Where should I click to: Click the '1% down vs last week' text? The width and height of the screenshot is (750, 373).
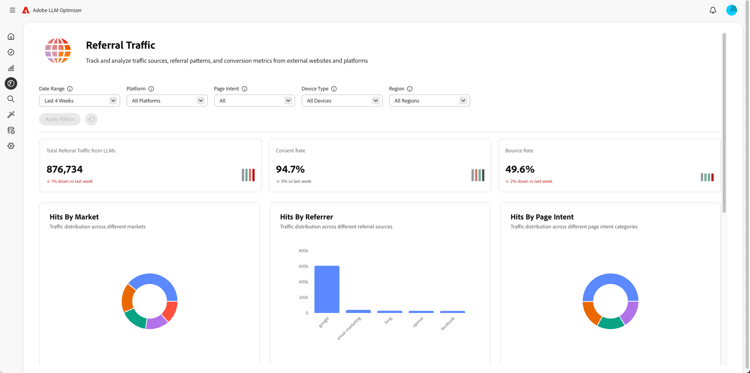click(72, 182)
